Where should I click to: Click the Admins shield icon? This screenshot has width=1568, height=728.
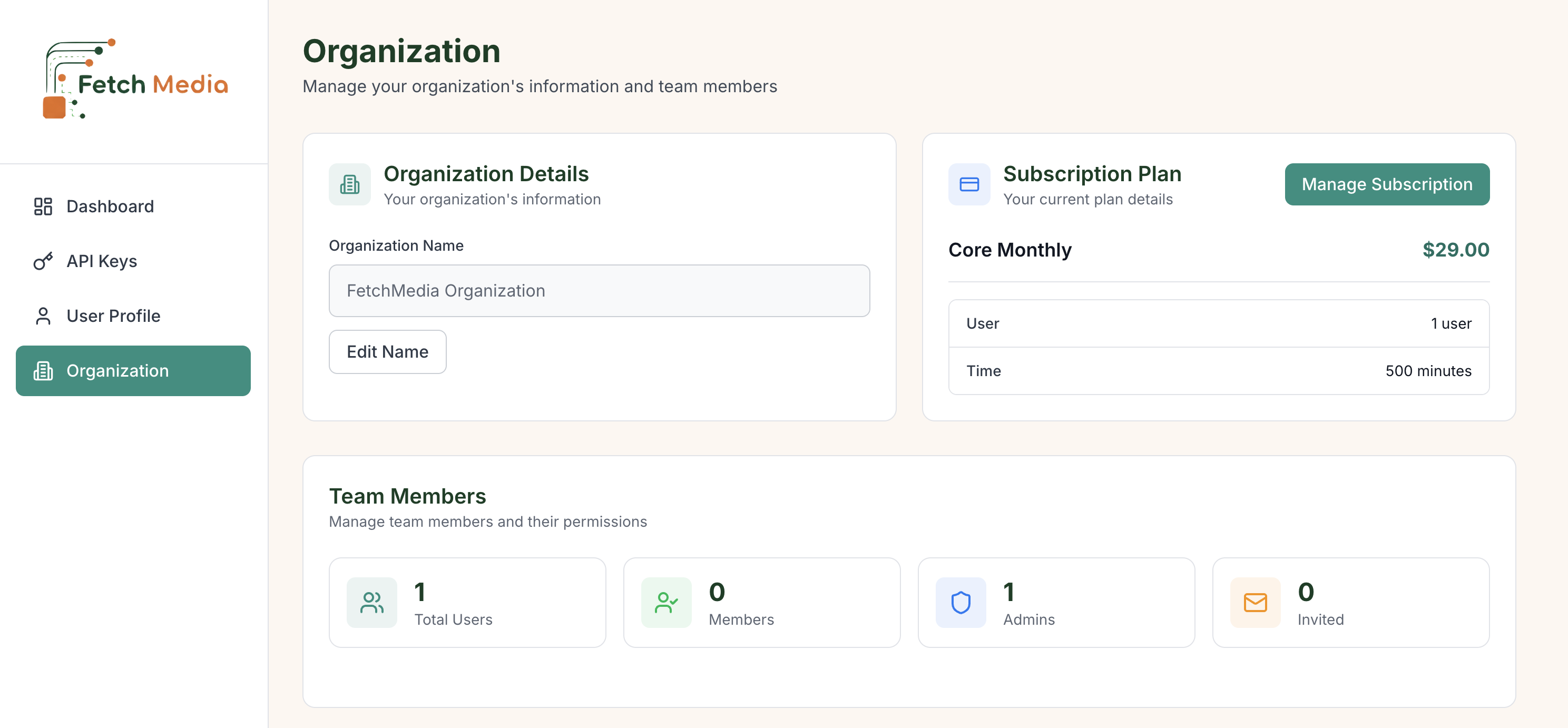click(961, 603)
